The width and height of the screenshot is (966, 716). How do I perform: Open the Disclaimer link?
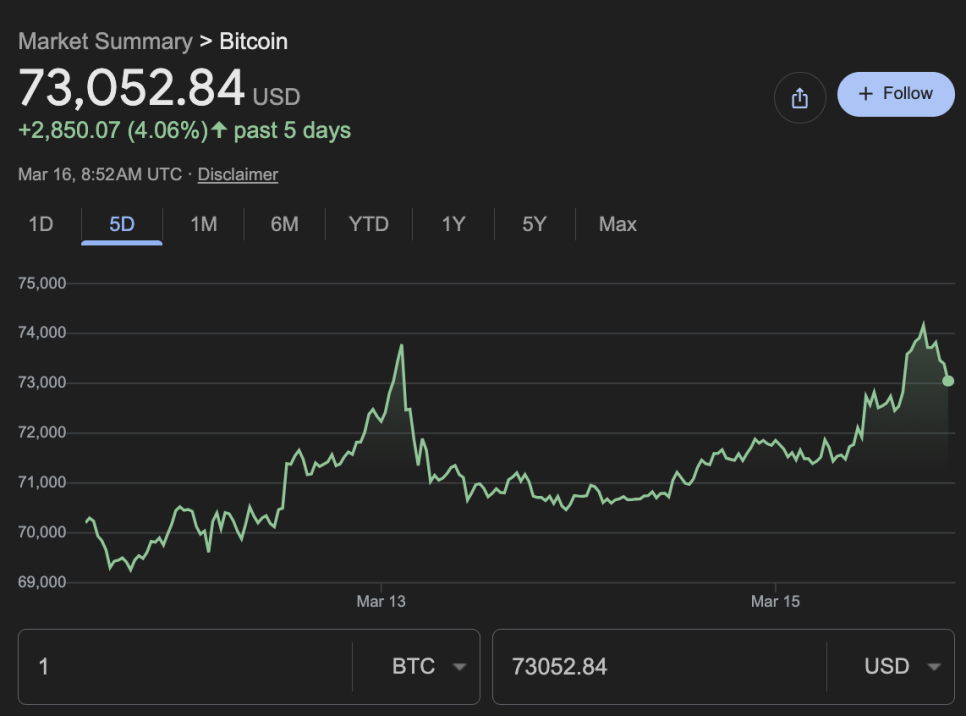(238, 174)
